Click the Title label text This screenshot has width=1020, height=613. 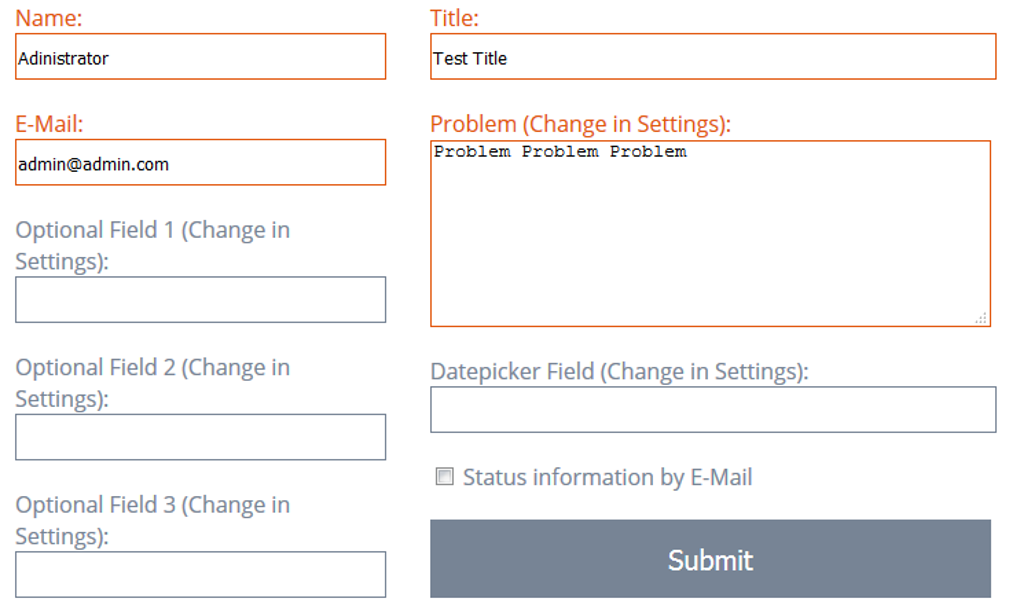[x=454, y=18]
